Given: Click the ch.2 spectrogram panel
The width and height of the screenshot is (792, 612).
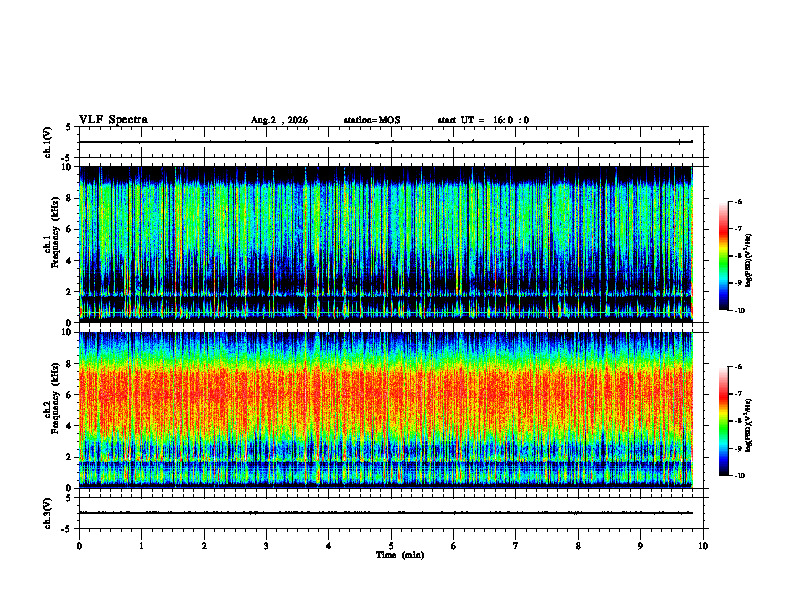Looking at the screenshot, I should tap(385, 410).
